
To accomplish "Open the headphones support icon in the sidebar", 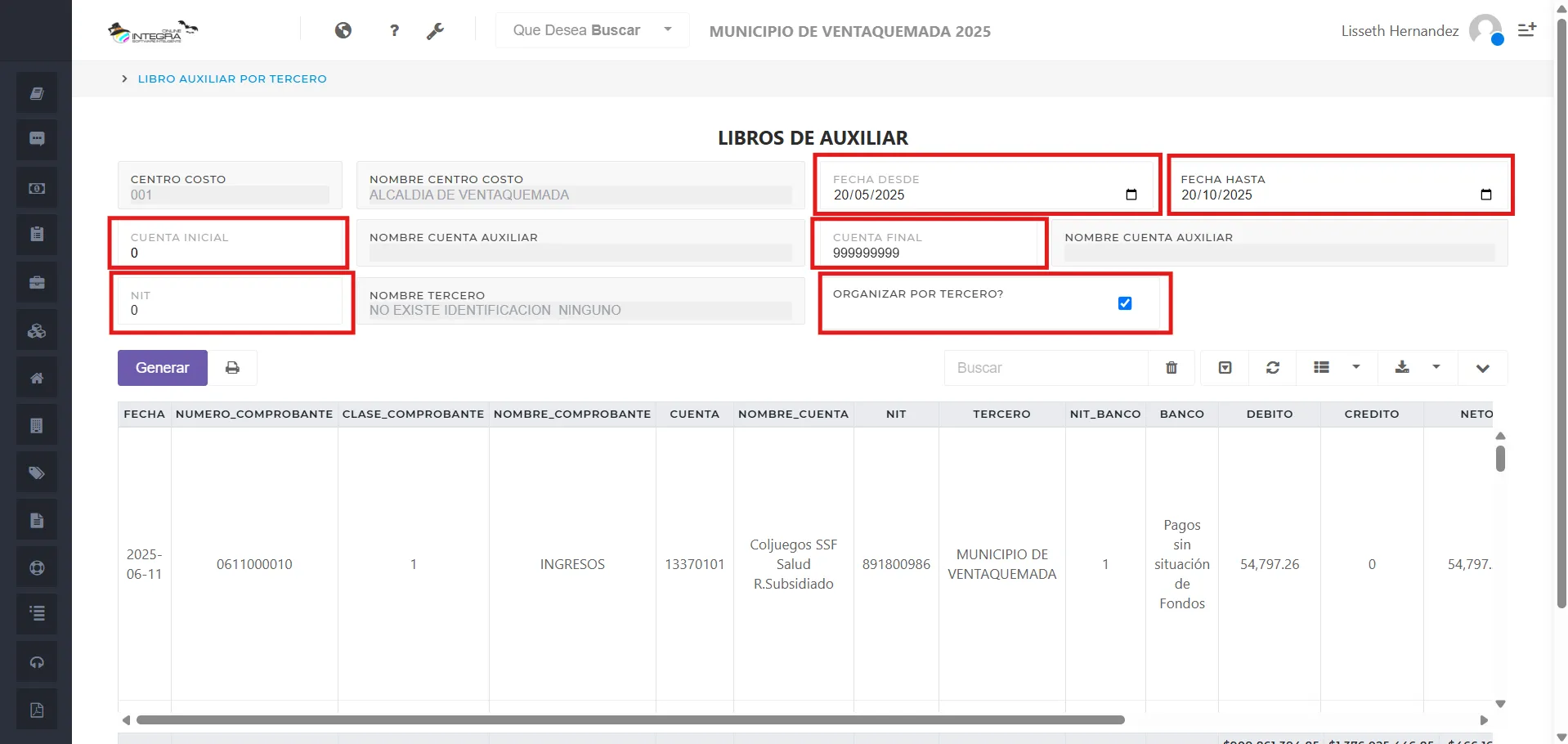I will (36, 661).
